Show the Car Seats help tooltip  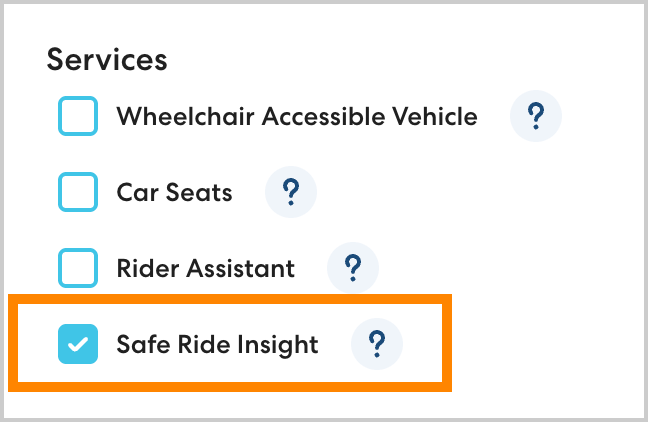291,191
